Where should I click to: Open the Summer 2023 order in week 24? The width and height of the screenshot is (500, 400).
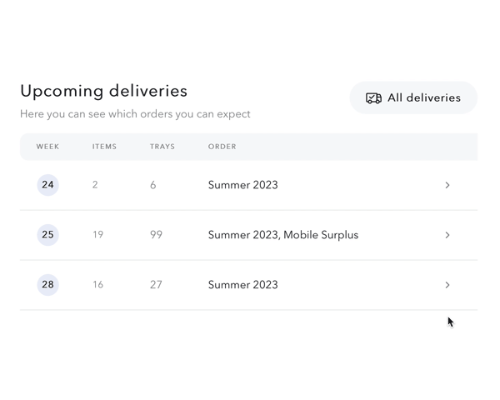[x=243, y=185]
